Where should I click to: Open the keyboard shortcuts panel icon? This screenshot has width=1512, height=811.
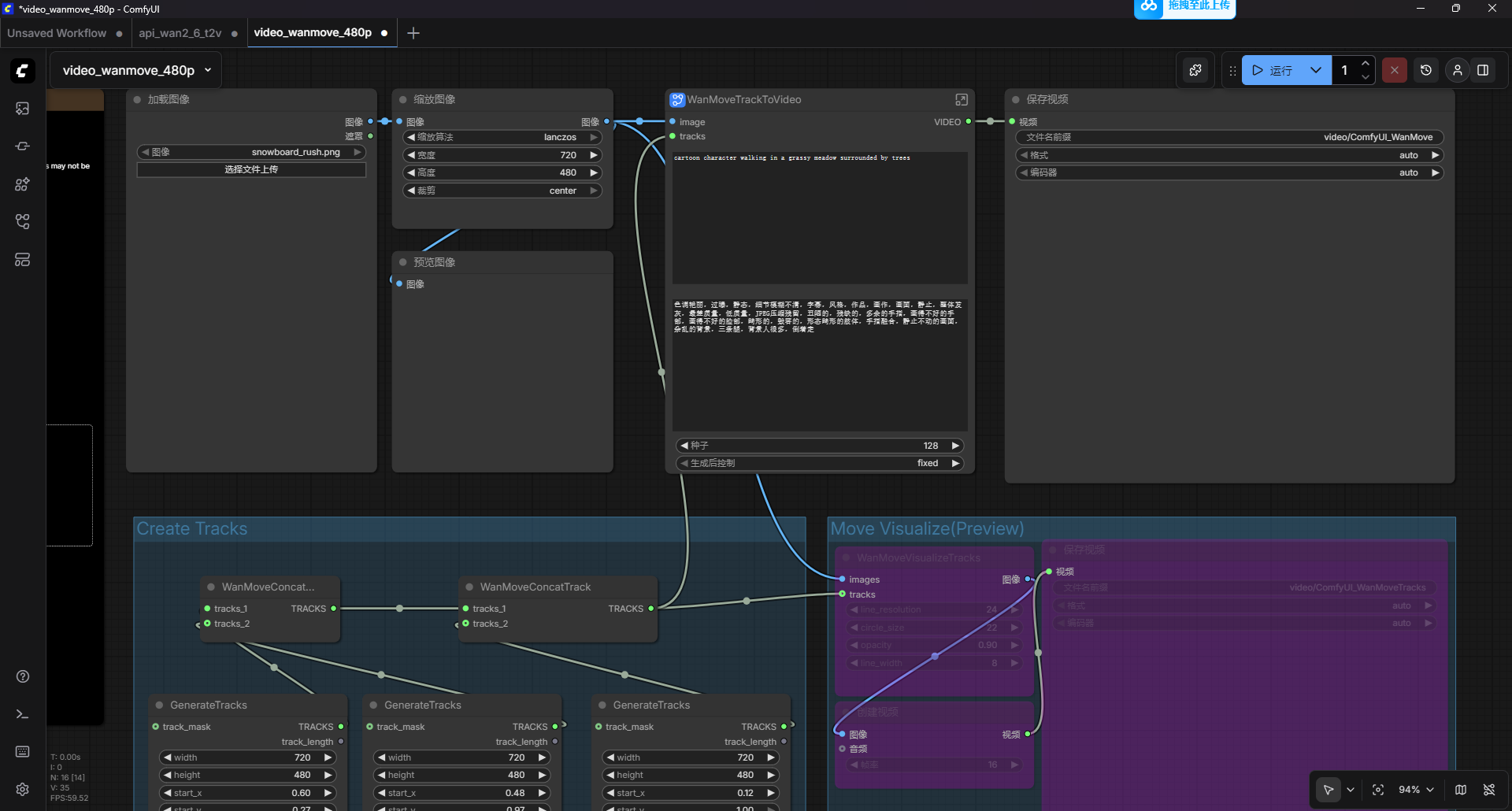23,752
